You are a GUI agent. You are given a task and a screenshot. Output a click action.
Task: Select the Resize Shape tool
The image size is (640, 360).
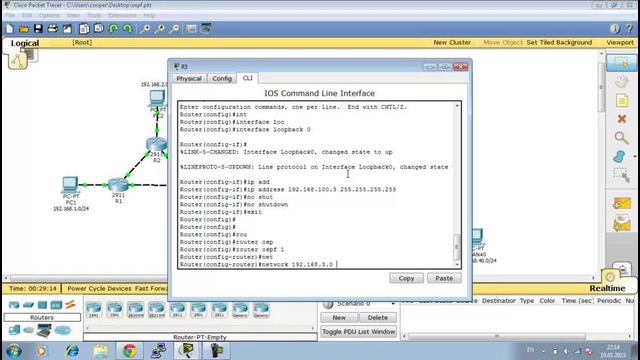click(621, 175)
